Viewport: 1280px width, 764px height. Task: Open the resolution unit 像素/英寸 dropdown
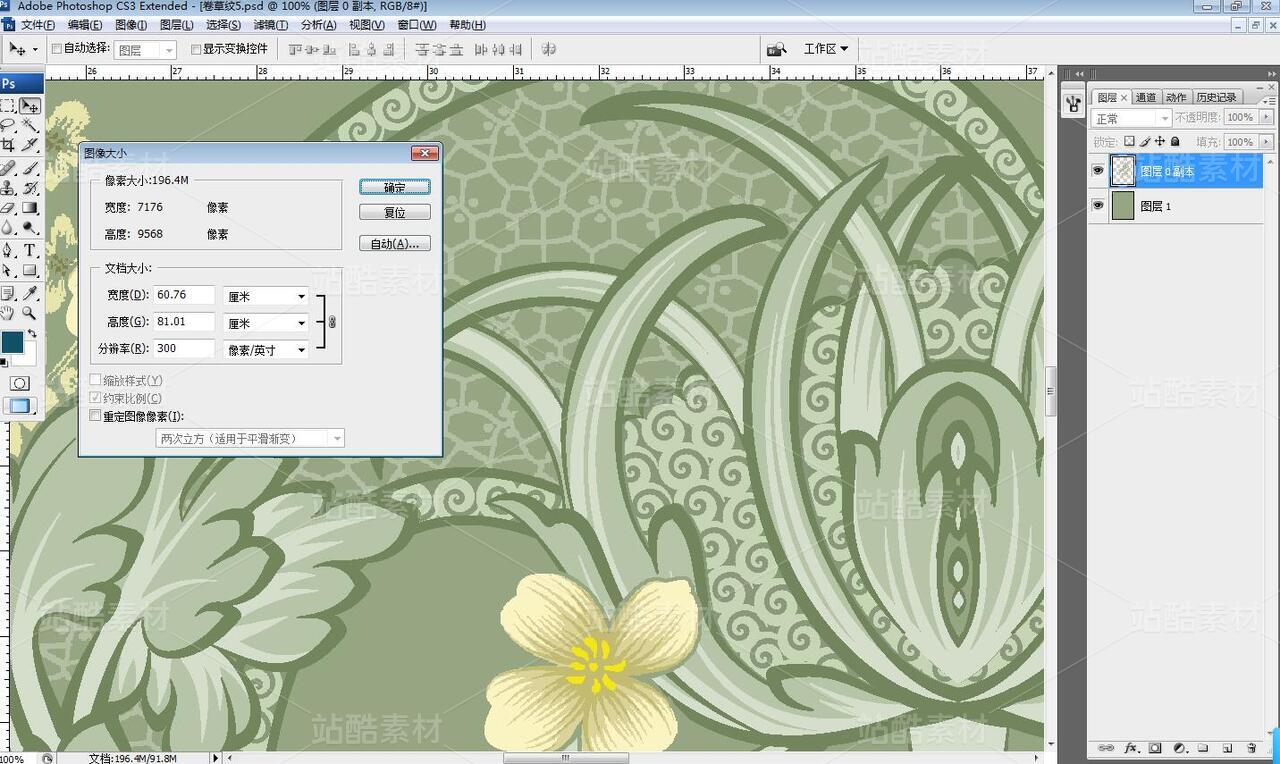click(x=265, y=350)
